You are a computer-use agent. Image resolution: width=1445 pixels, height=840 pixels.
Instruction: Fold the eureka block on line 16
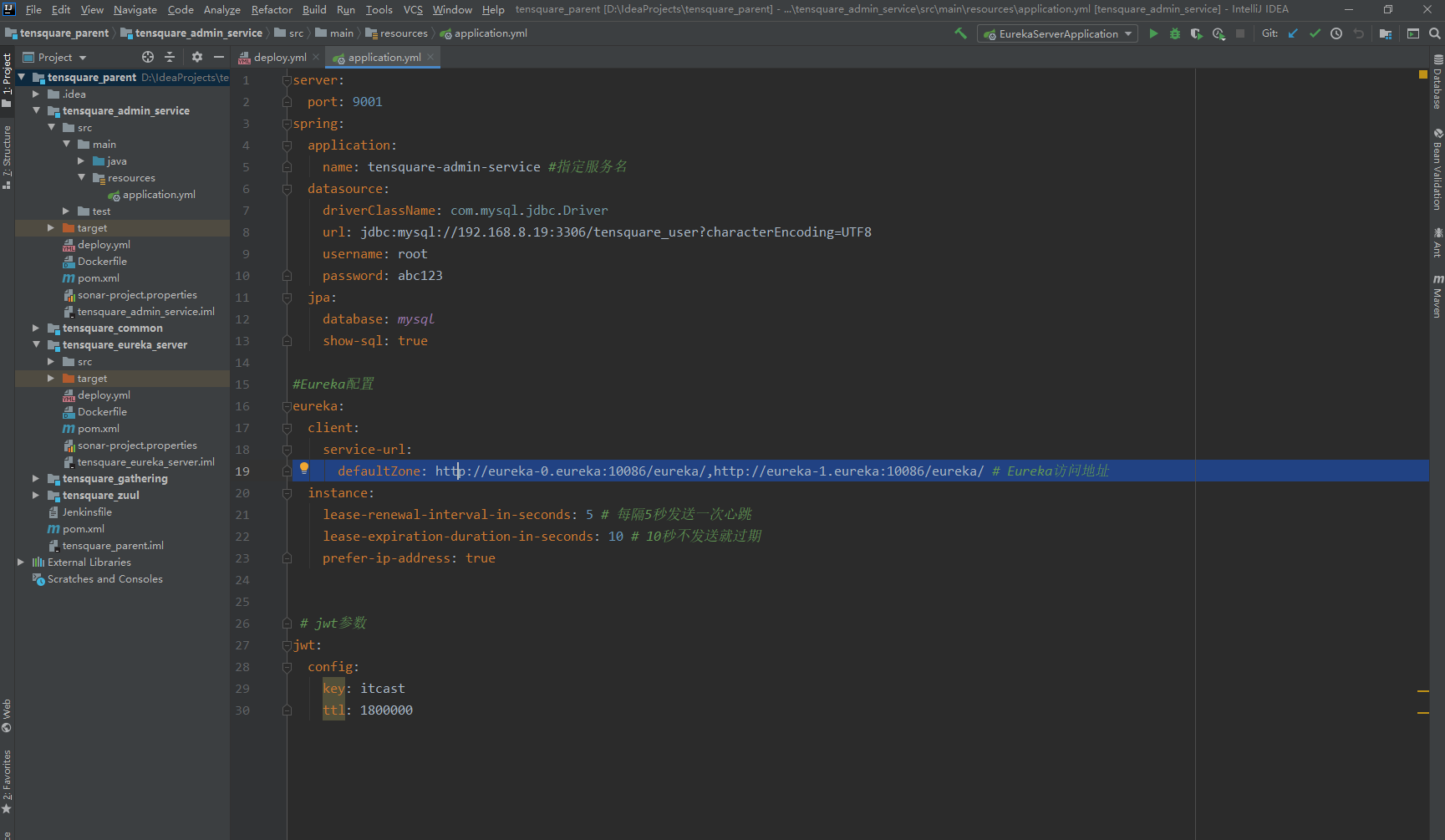[287, 406]
